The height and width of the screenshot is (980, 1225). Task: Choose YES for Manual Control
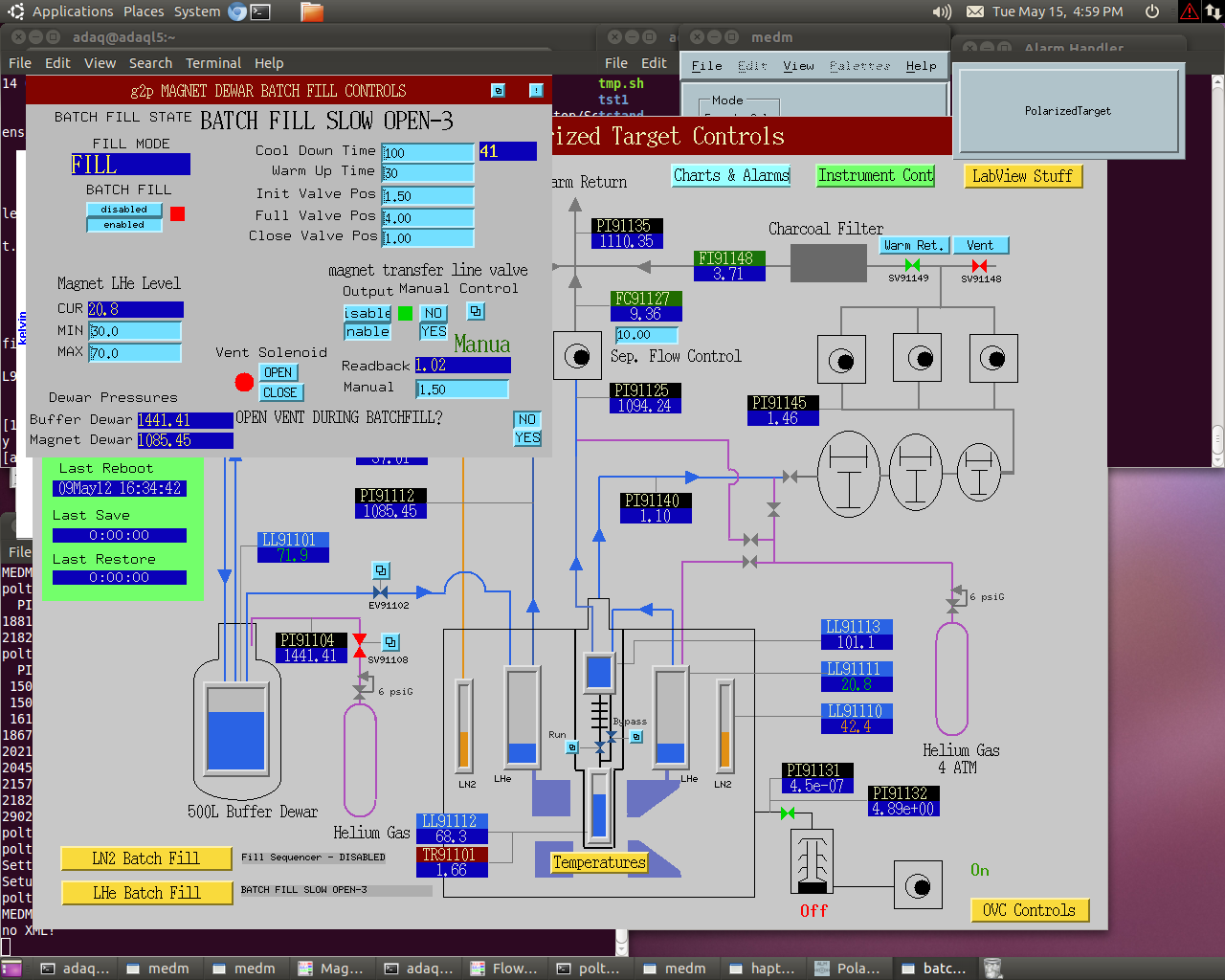click(x=434, y=331)
